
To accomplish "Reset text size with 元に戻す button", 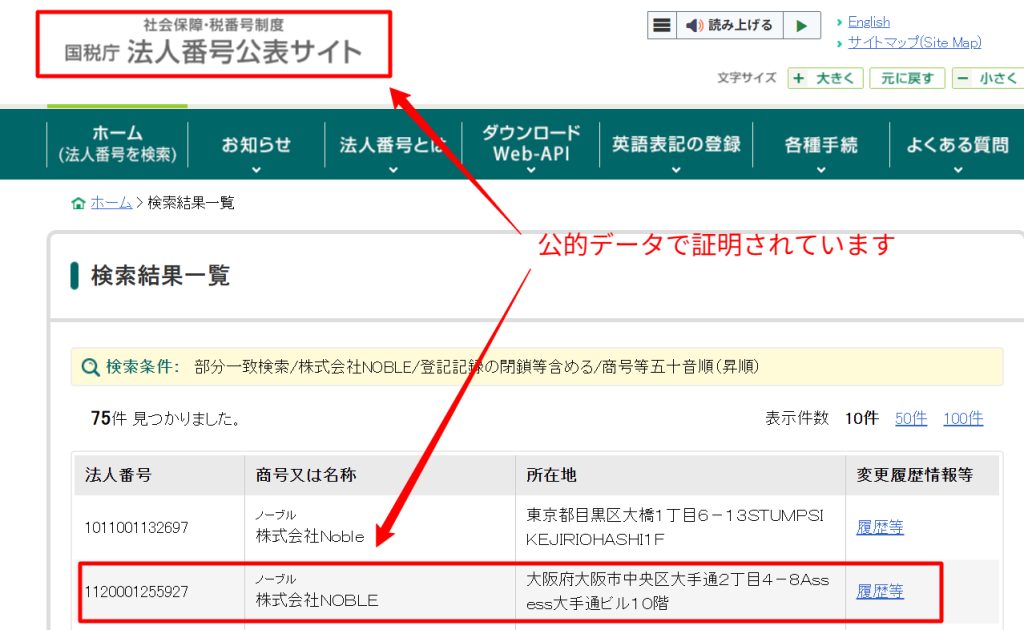I will (x=906, y=78).
